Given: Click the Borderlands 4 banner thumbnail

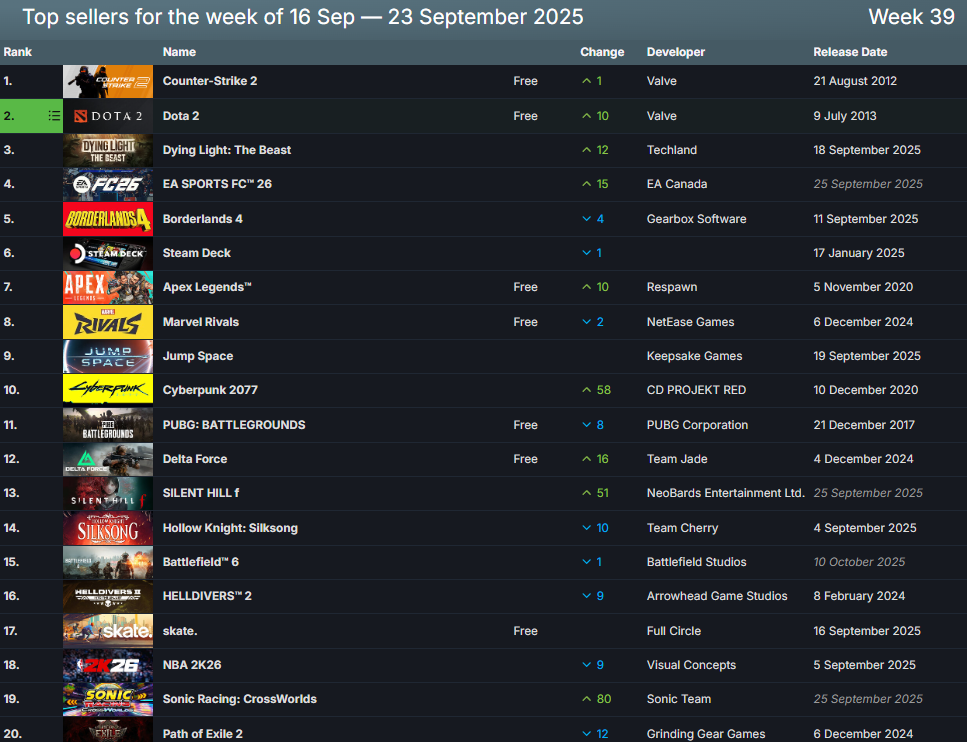Looking at the screenshot, I should coord(108,219).
